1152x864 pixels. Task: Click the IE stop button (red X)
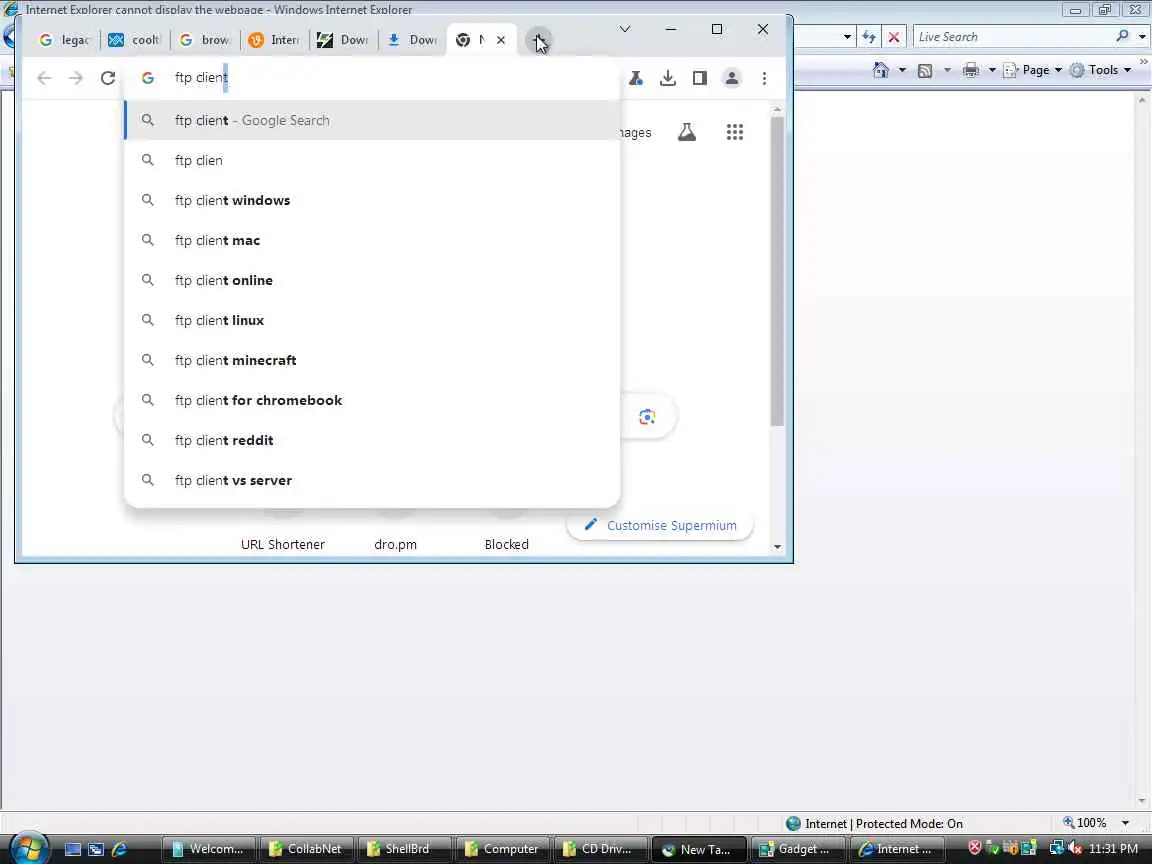coord(894,37)
